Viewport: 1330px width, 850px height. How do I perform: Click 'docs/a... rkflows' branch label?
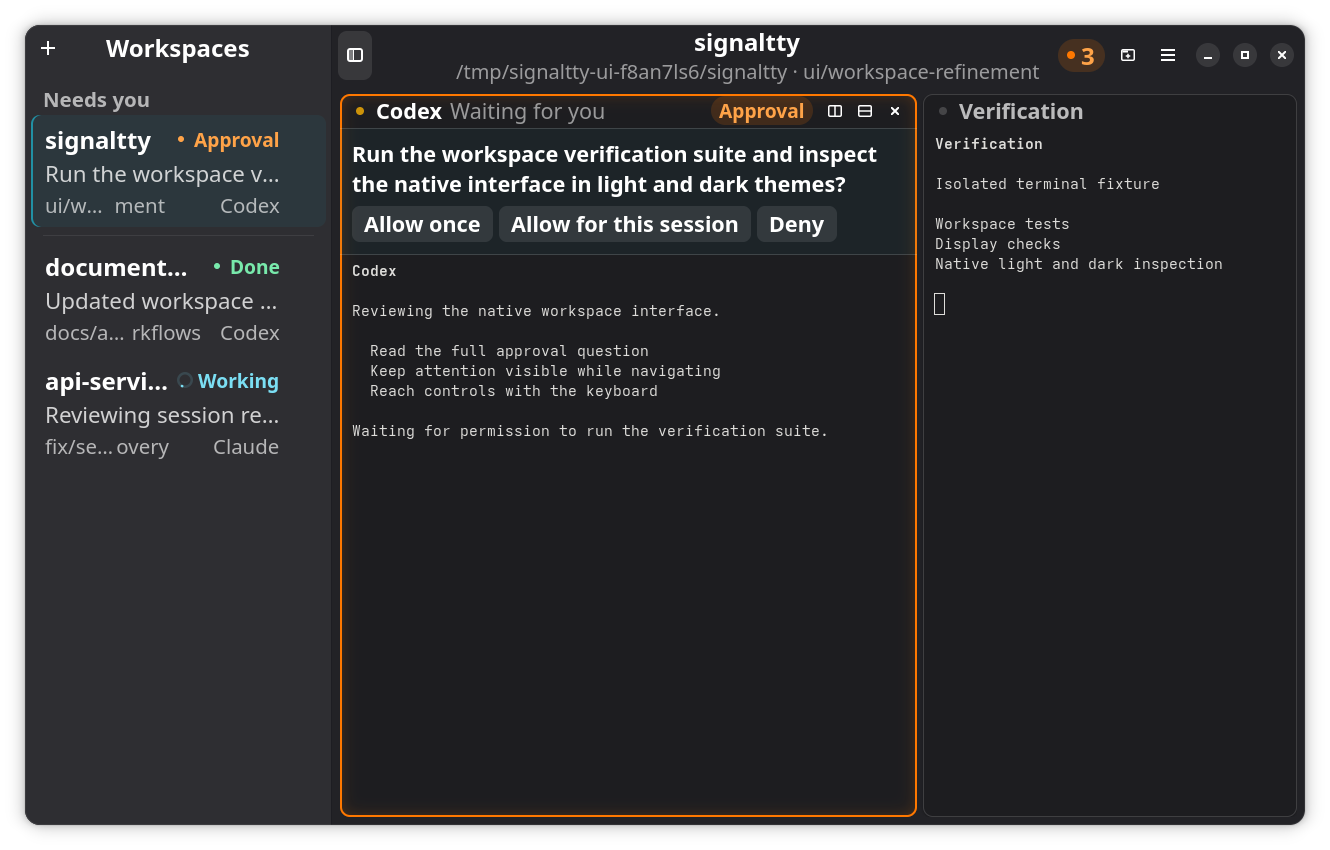(x=123, y=333)
